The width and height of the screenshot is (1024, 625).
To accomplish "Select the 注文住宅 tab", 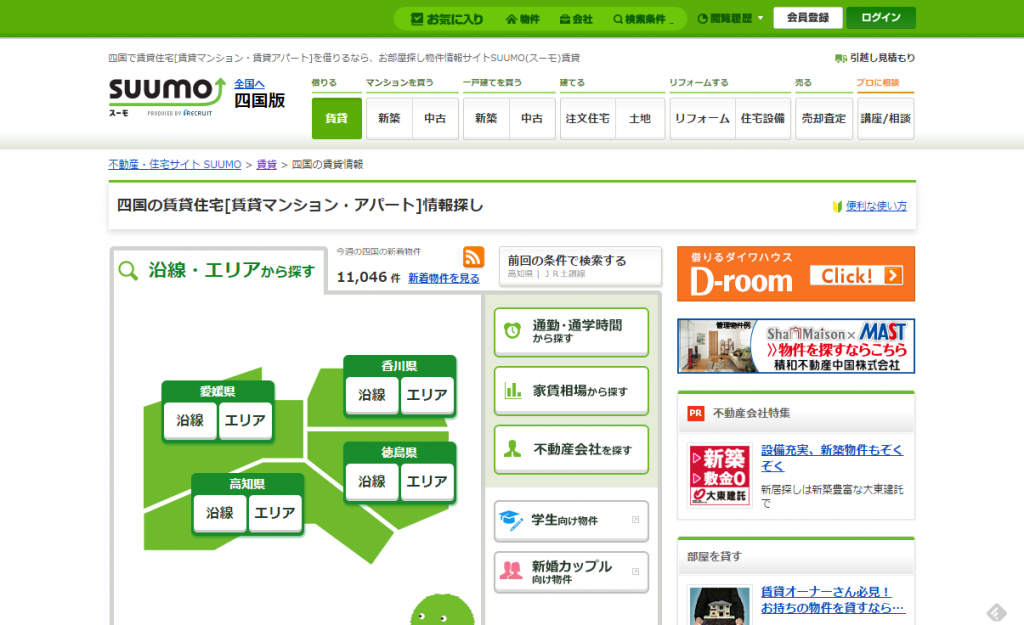I will (588, 118).
